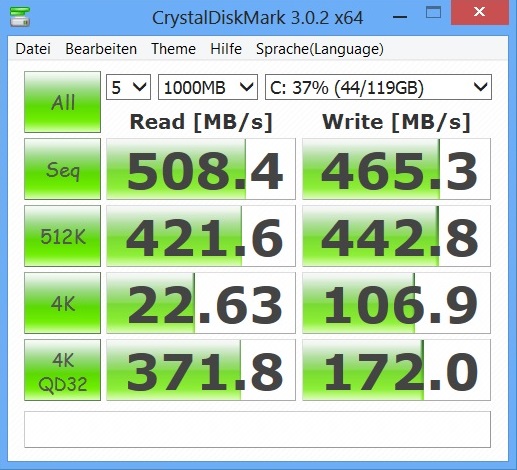The image size is (517, 470).
Task: Select the 512K read value 421.6
Action: tap(201, 236)
